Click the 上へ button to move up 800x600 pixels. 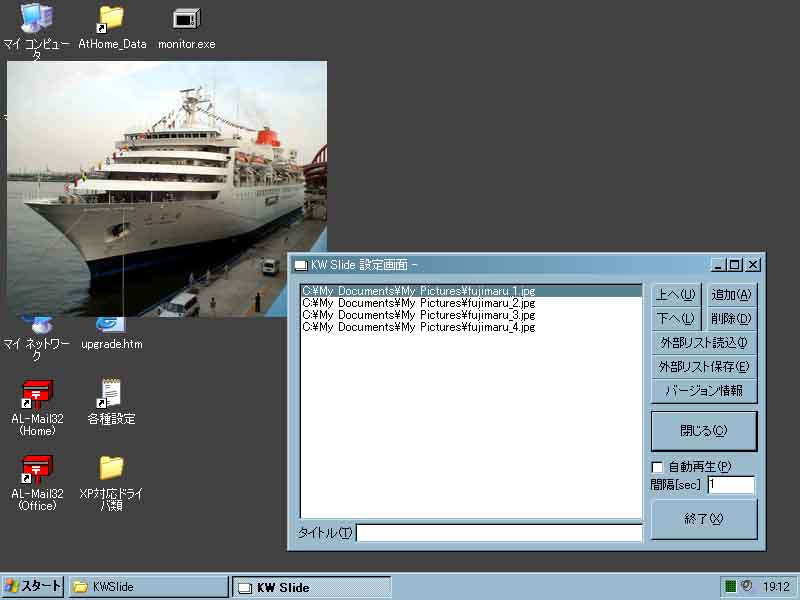point(676,294)
